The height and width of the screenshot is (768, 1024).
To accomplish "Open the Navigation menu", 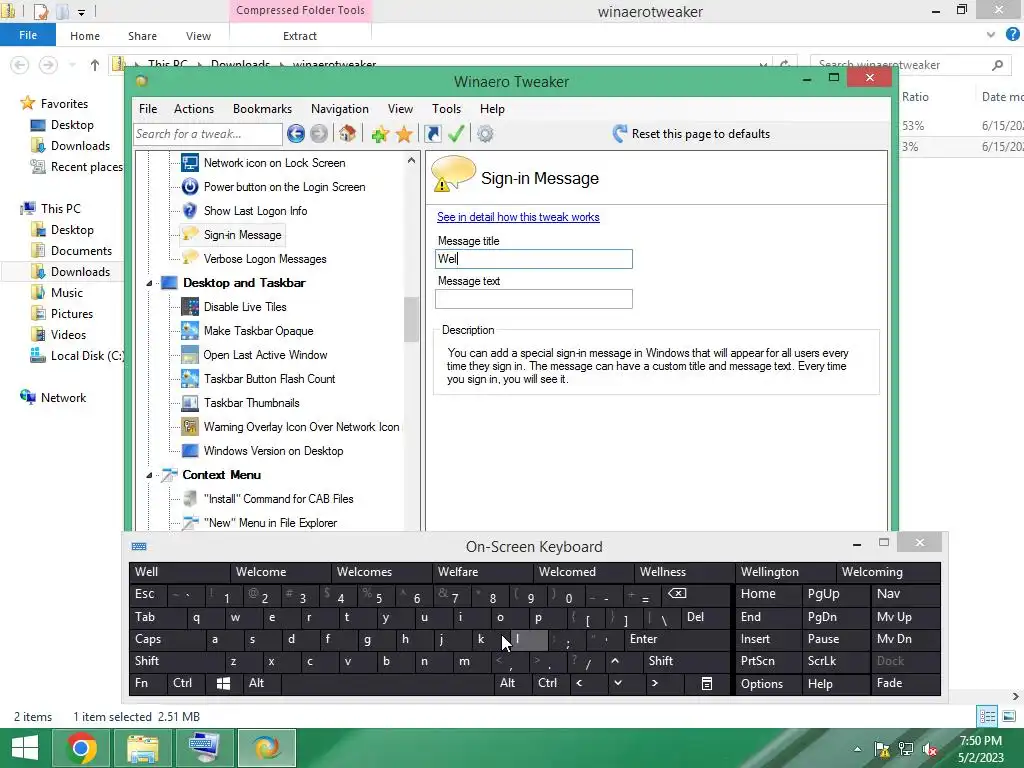I will pyautogui.click(x=340, y=109).
